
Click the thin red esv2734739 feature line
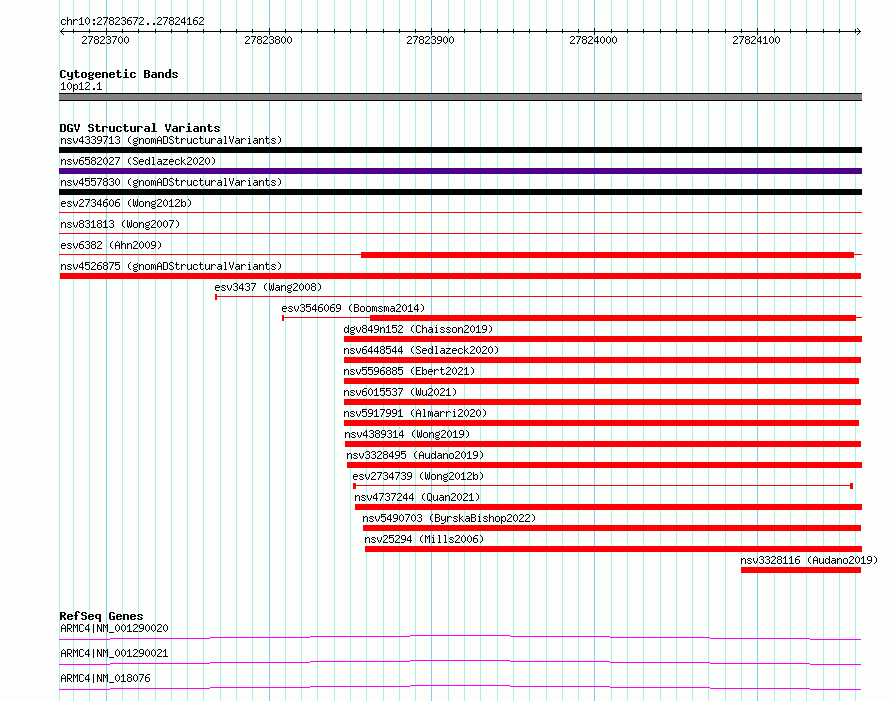[603, 486]
